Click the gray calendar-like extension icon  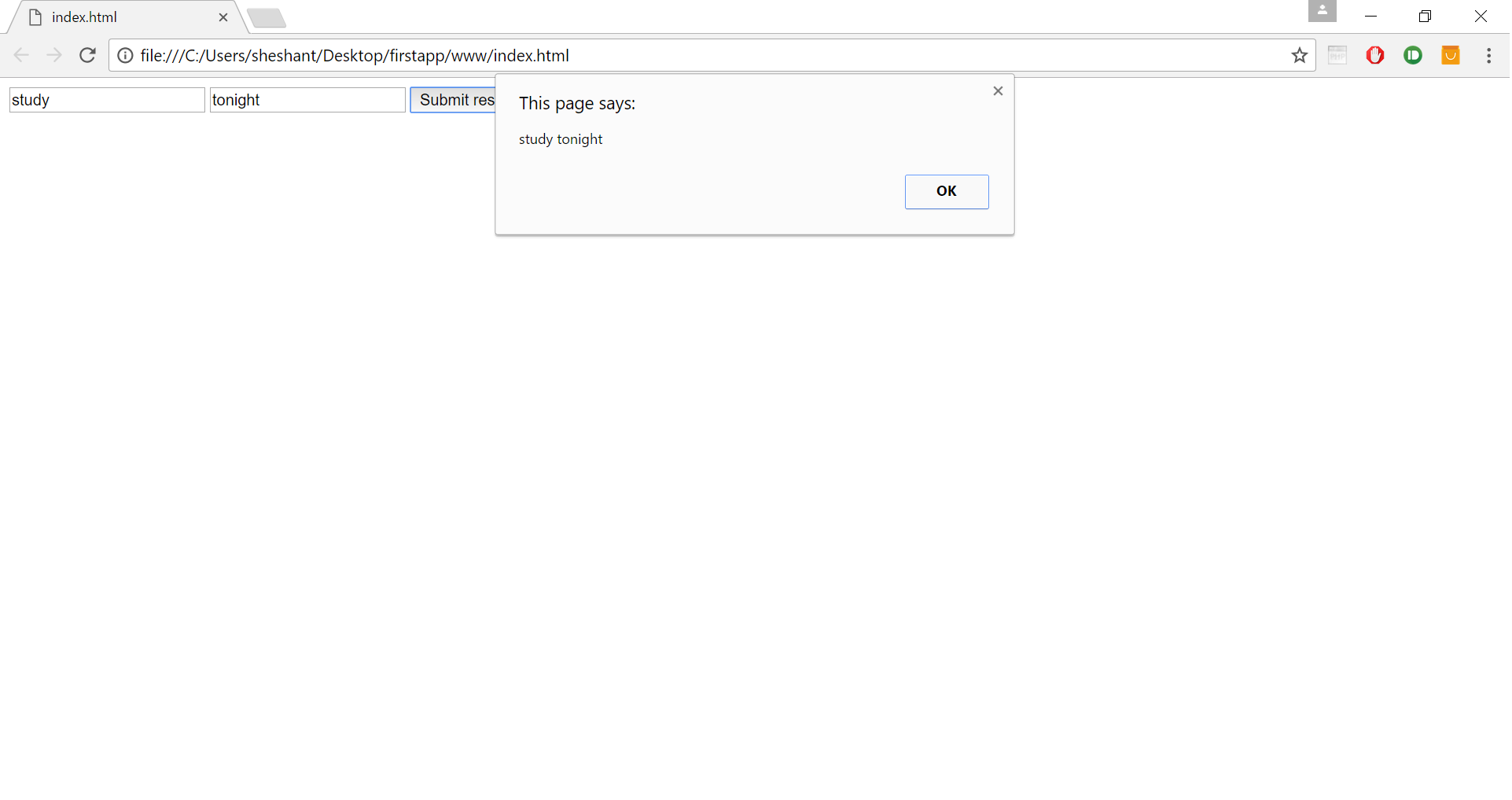[1337, 55]
